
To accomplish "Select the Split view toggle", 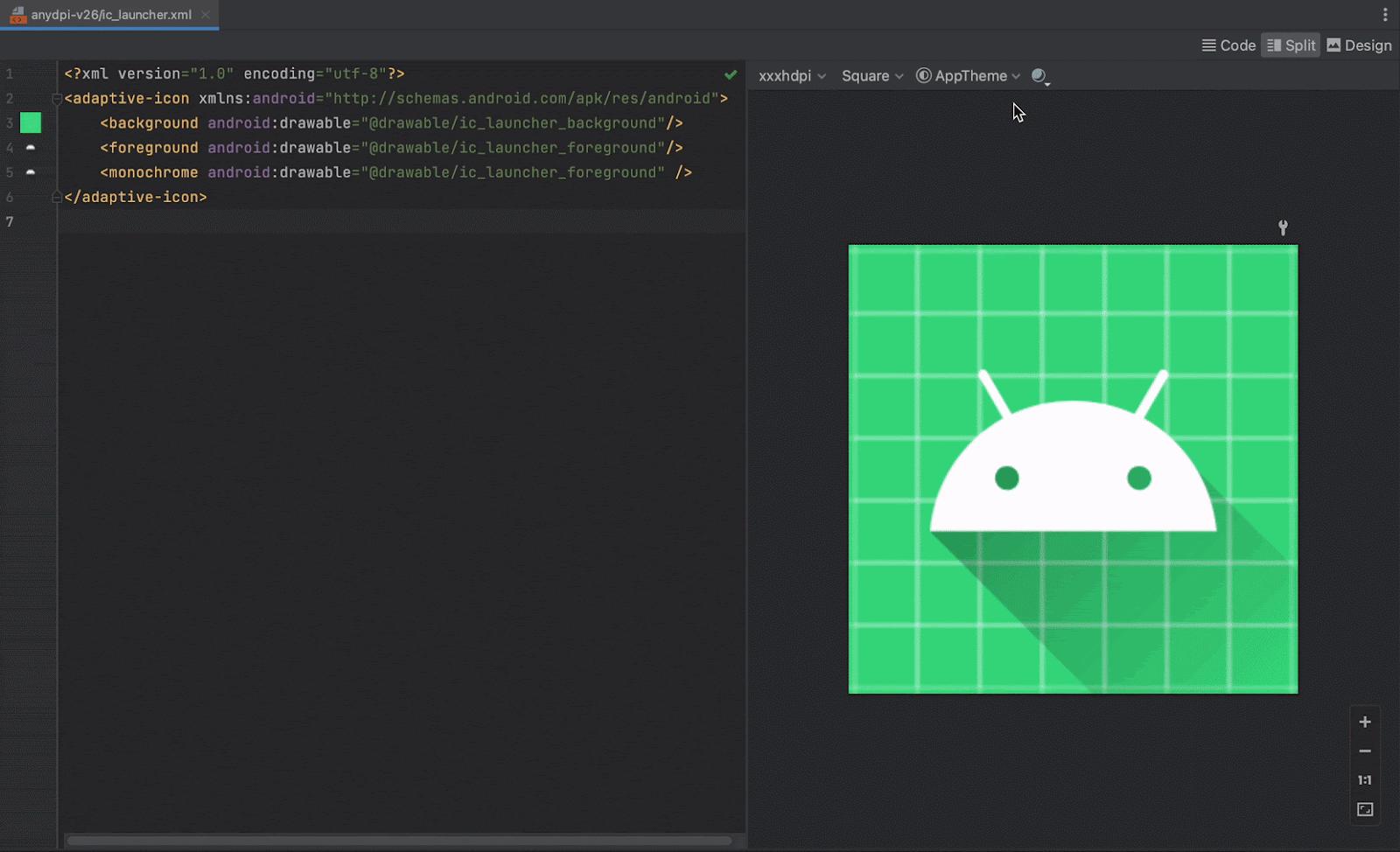I will [1290, 45].
